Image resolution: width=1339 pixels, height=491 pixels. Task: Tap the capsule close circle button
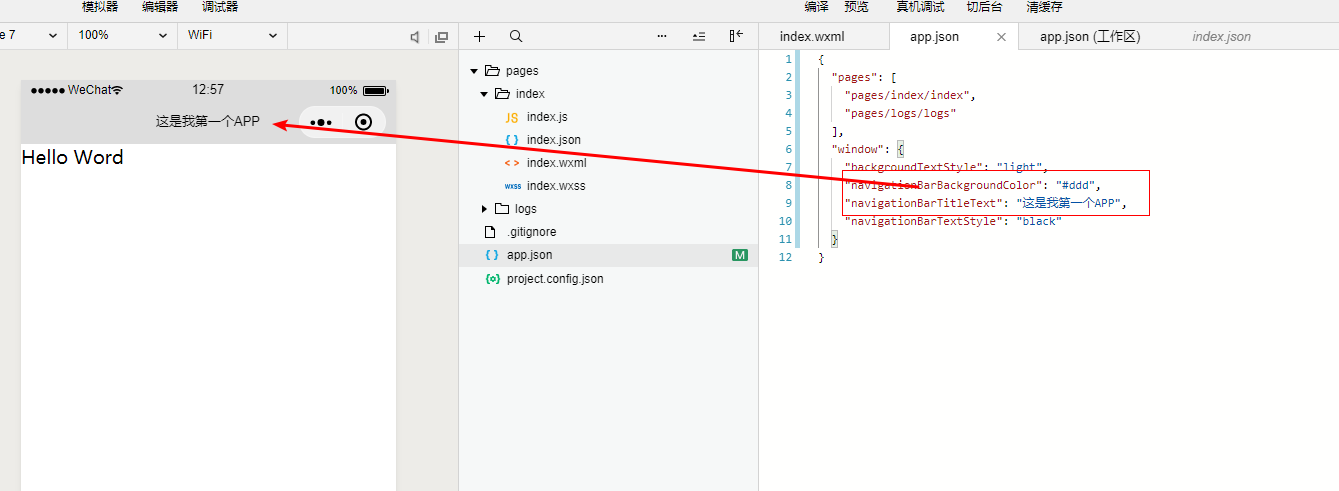pos(364,122)
